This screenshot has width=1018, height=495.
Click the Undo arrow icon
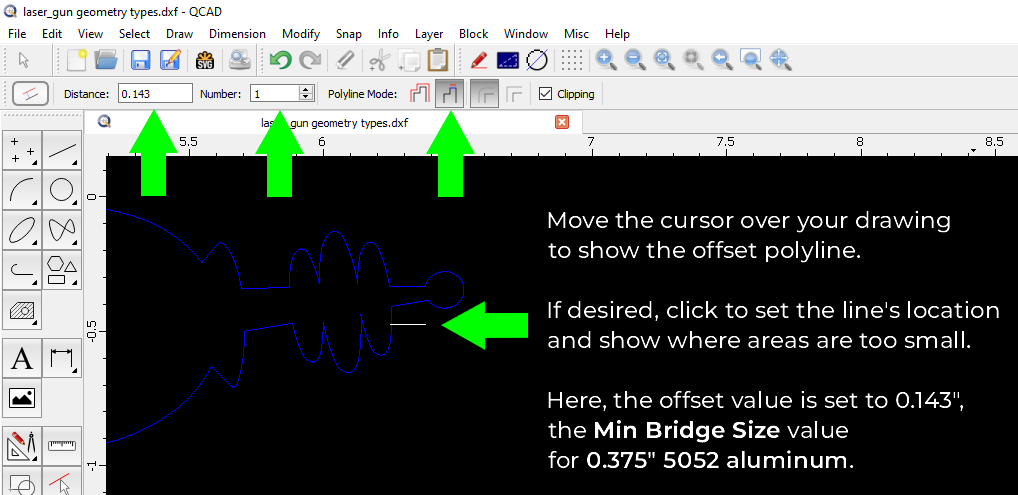coord(280,60)
